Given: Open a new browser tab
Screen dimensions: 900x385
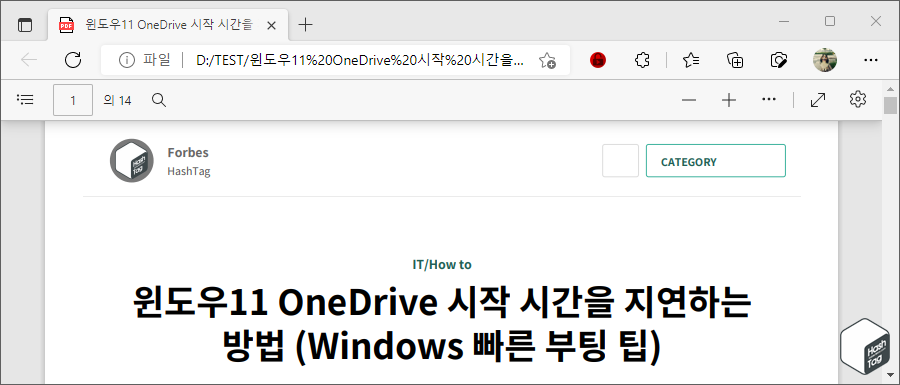Looking at the screenshot, I should [306, 25].
